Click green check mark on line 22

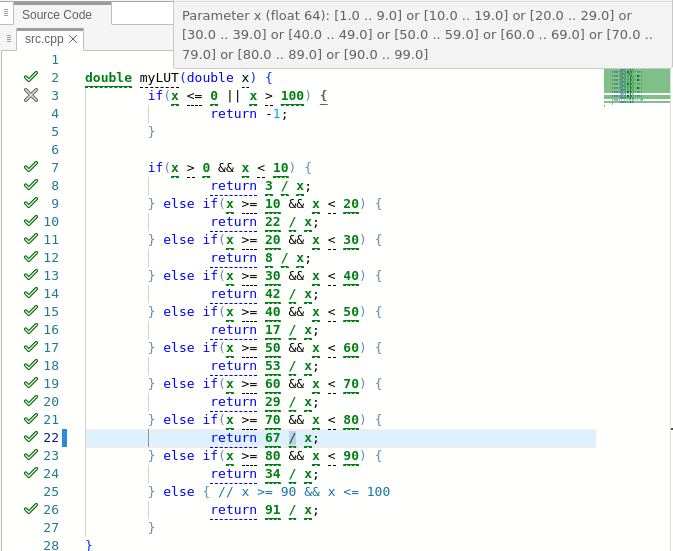pos(31,437)
